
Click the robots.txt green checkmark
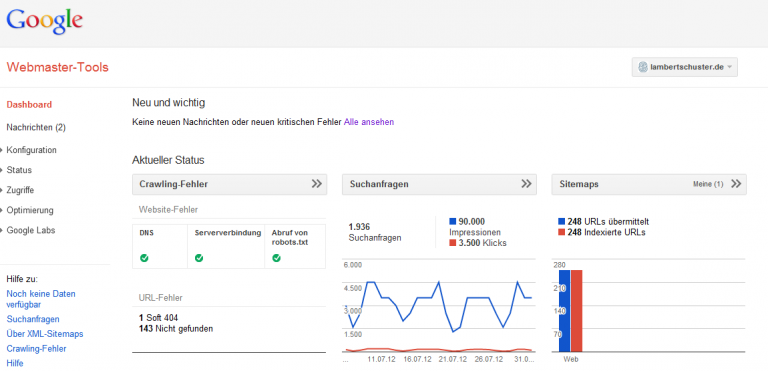click(276, 258)
